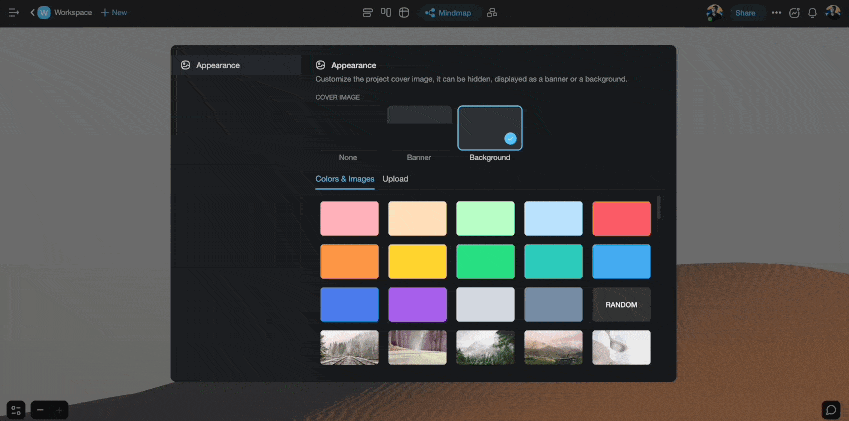Screen dimensions: 849x421
Task: Open the user profile avatar menu
Action: click(x=832, y=13)
